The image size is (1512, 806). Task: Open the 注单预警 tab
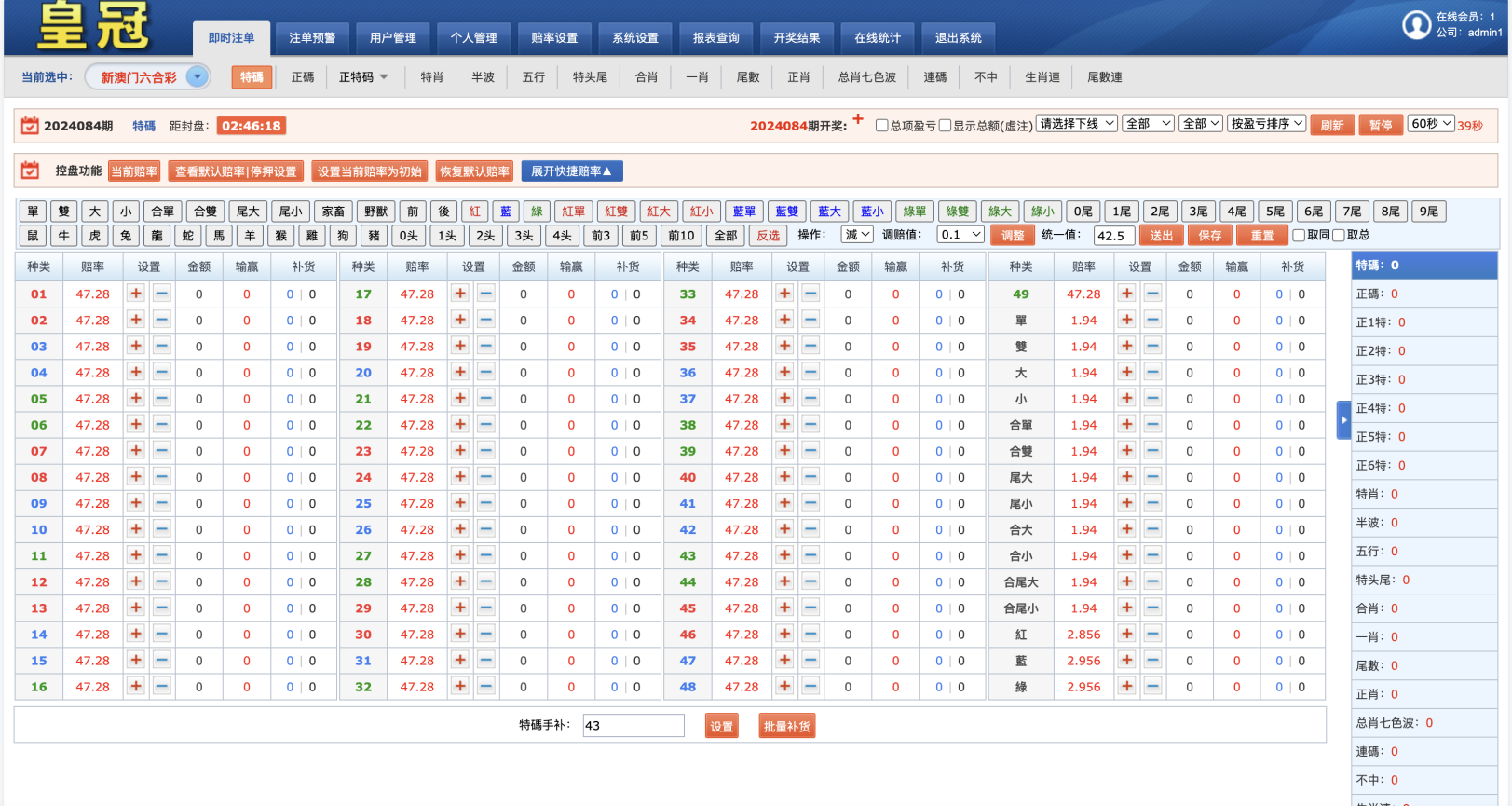pos(312,38)
